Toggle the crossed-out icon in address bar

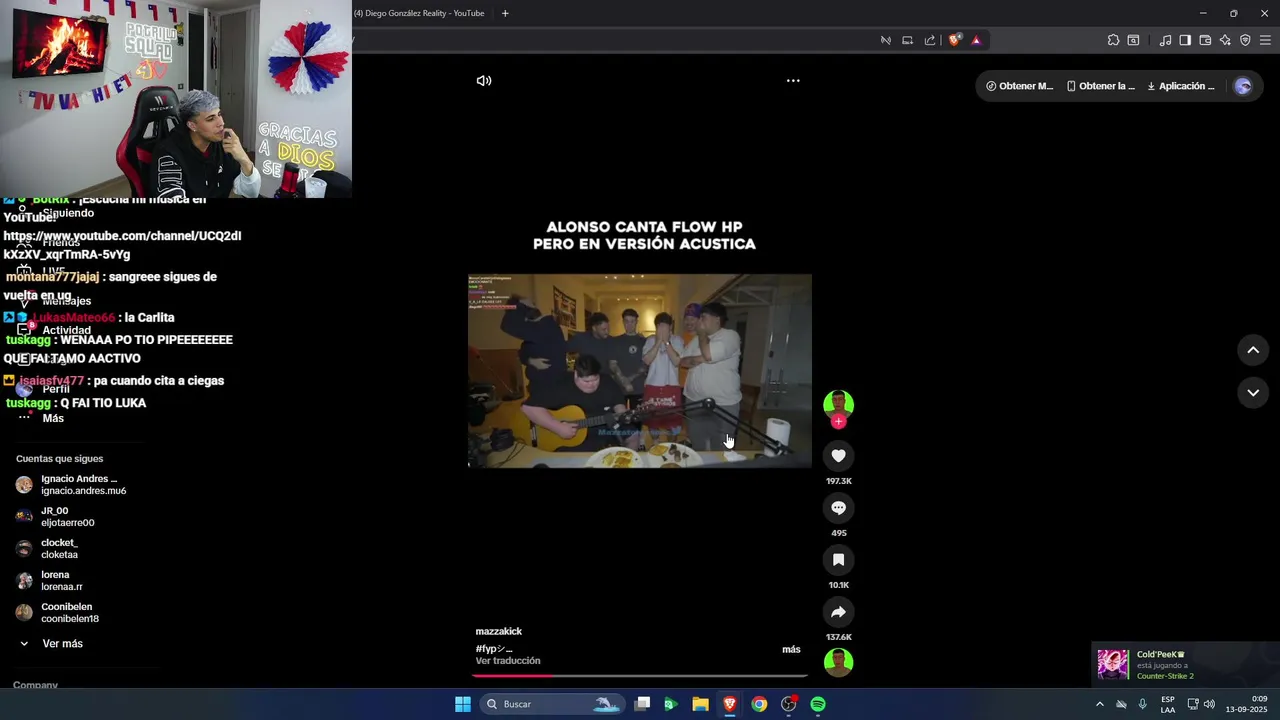click(x=885, y=40)
